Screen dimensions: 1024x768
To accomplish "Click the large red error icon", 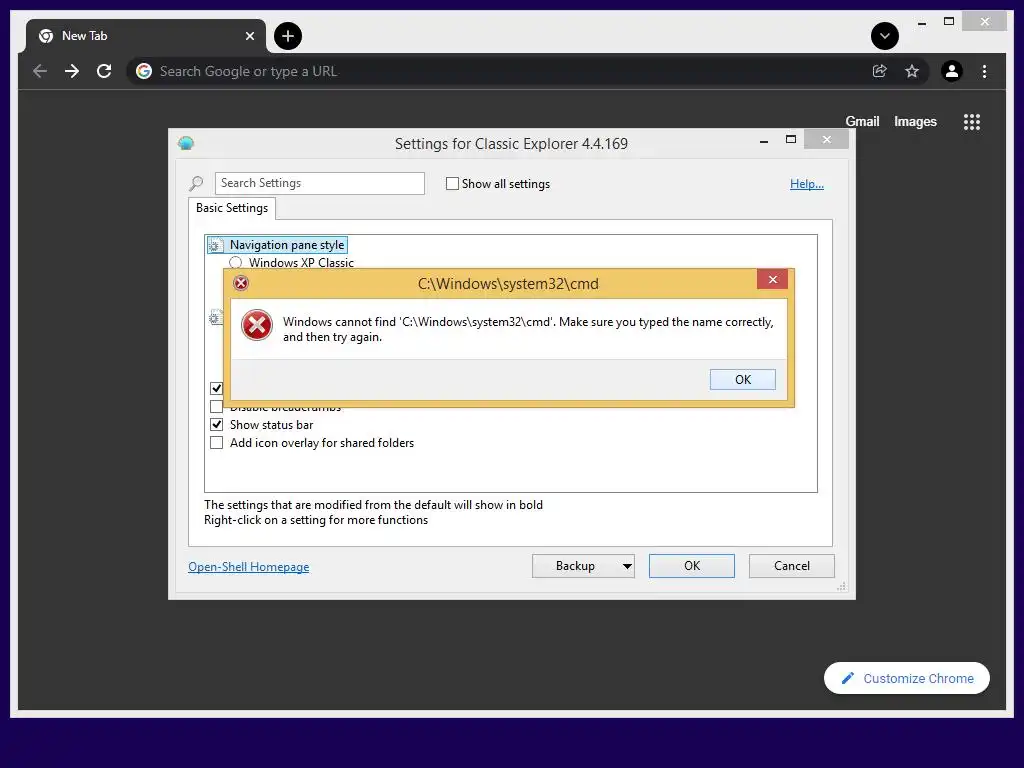I will (x=257, y=325).
